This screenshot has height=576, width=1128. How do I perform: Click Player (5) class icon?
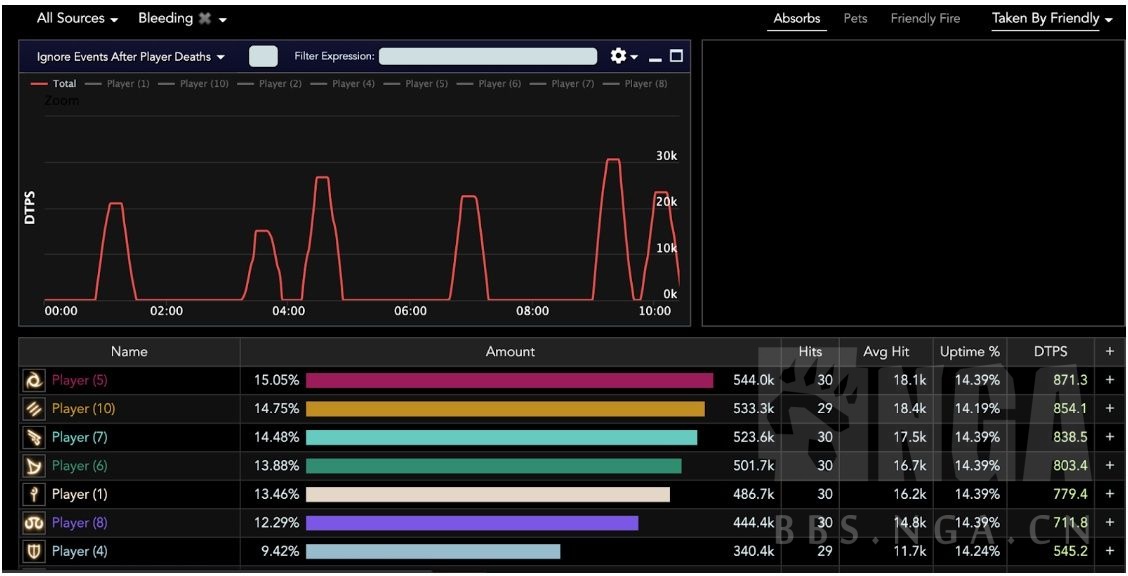tap(34, 380)
